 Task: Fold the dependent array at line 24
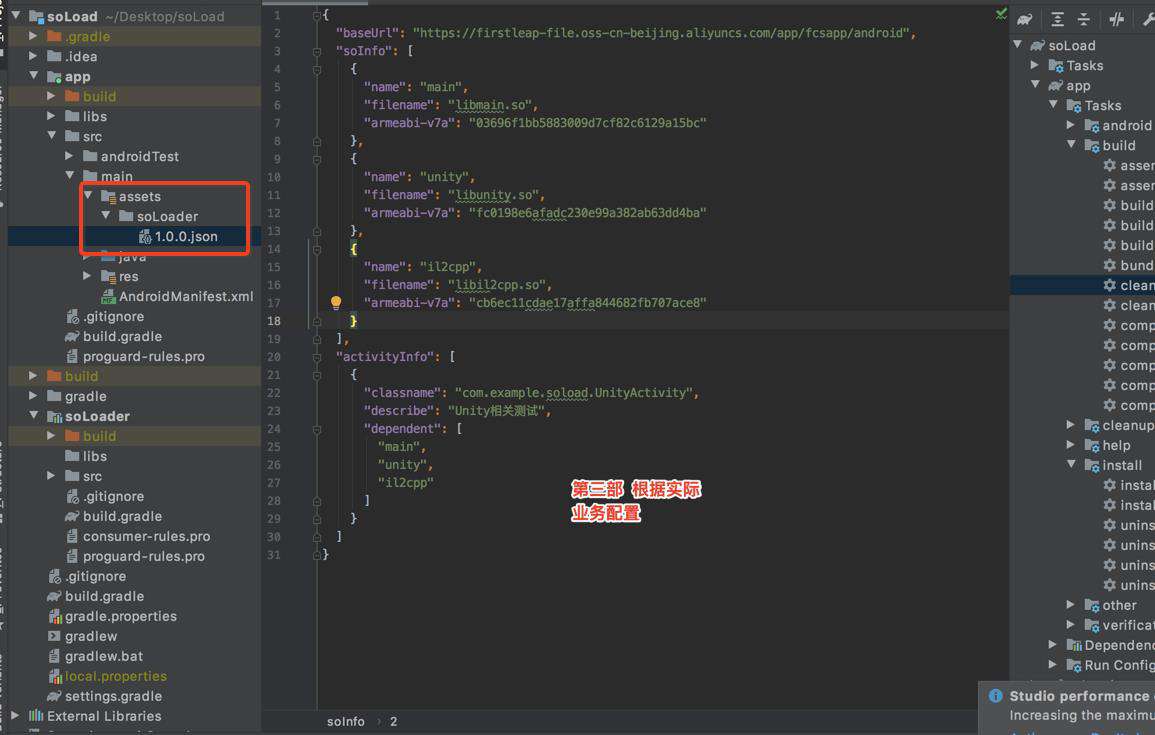[317, 429]
